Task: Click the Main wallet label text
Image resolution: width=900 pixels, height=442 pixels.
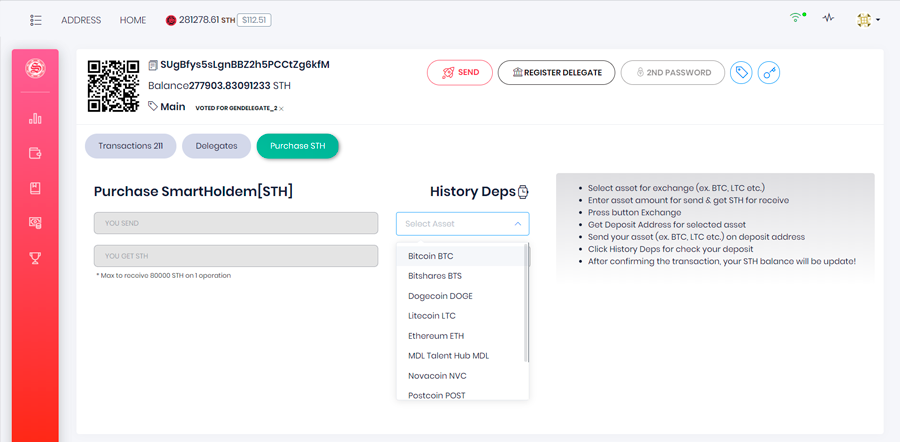Action: [173, 106]
